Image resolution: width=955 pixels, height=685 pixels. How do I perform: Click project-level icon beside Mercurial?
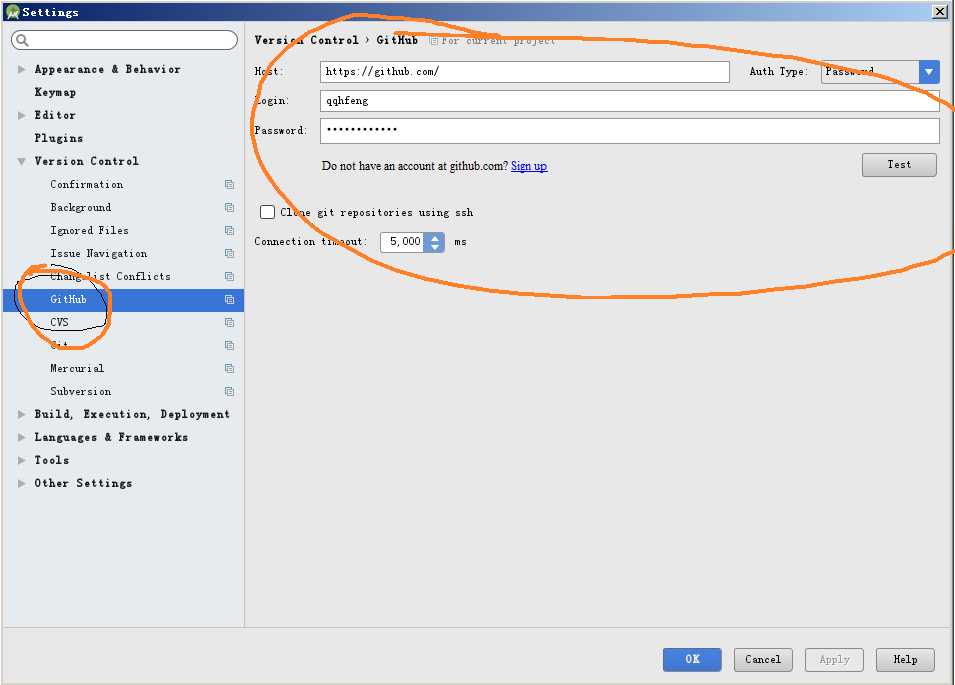click(229, 368)
